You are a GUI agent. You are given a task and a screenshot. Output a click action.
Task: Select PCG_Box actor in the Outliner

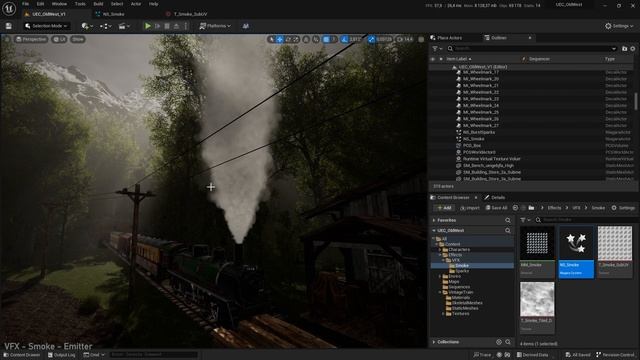point(531,145)
